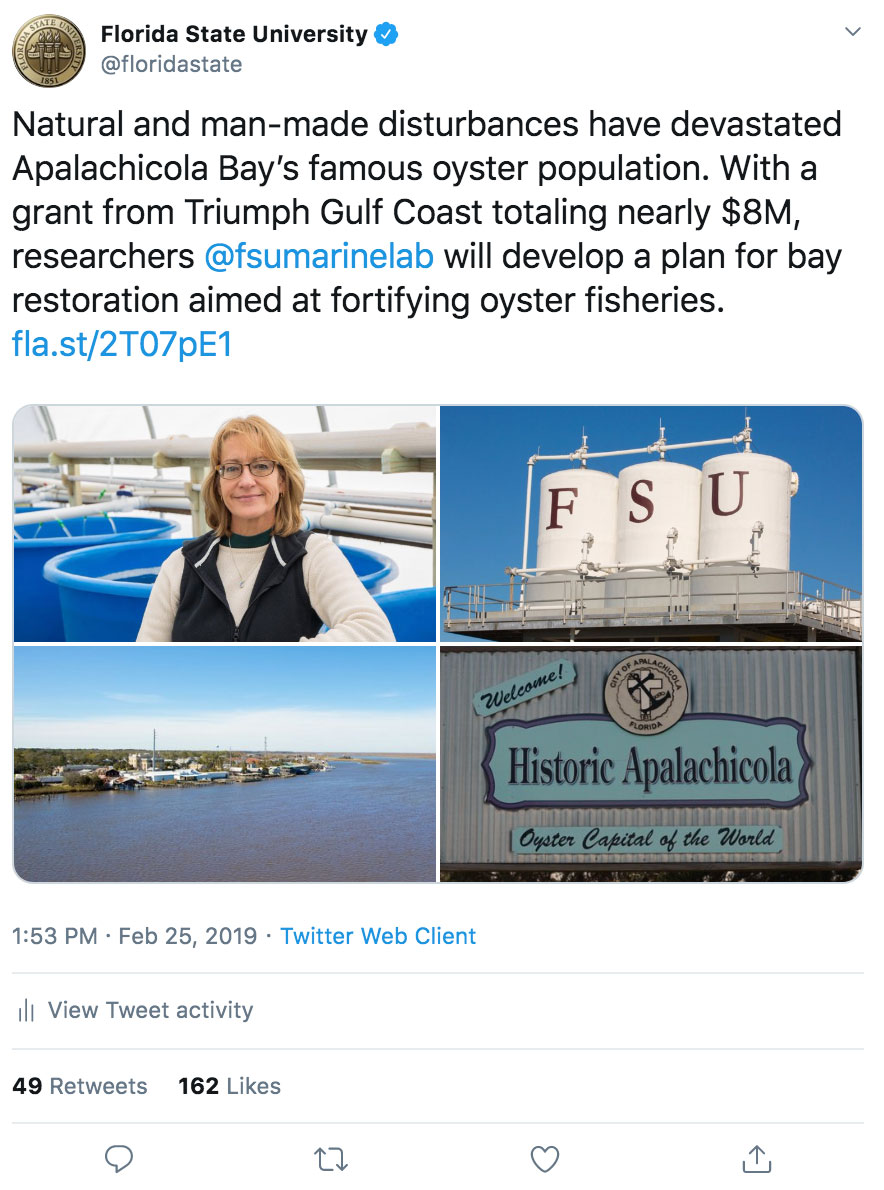View the 49 Retweets list
Screen dimensions: 884x1190
click(80, 1086)
